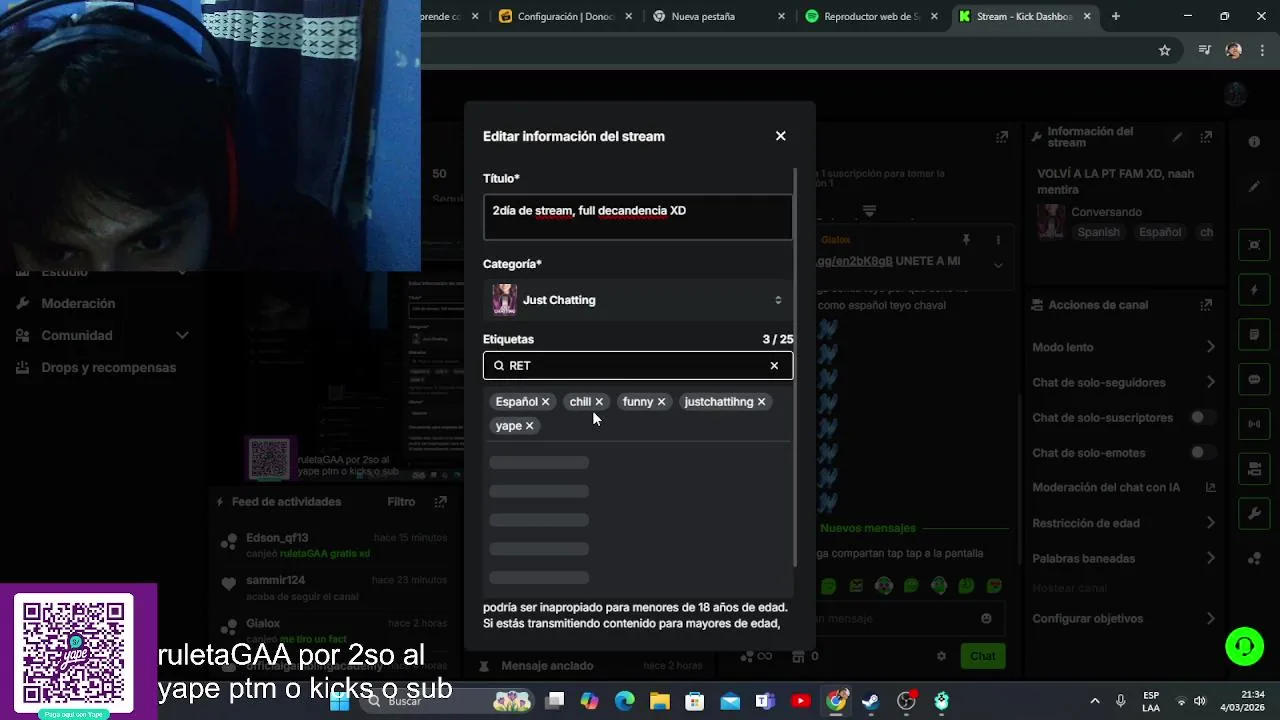Open chat settings gear icon
The image size is (1280, 720).
(941, 656)
